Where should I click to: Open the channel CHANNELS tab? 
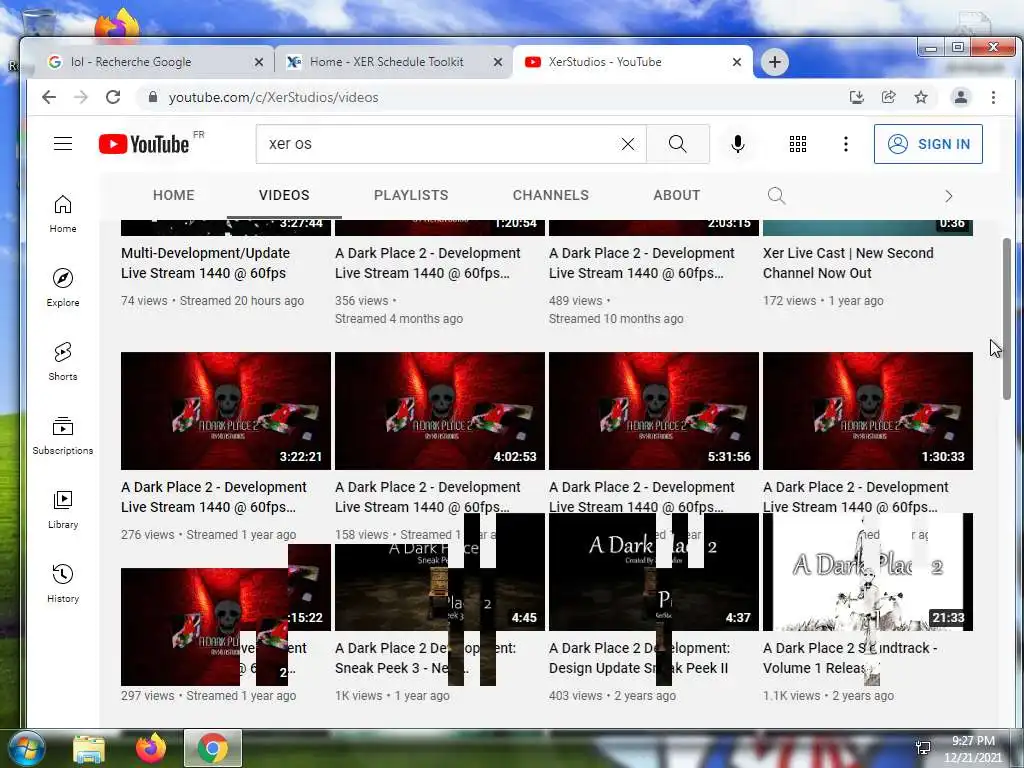(551, 195)
